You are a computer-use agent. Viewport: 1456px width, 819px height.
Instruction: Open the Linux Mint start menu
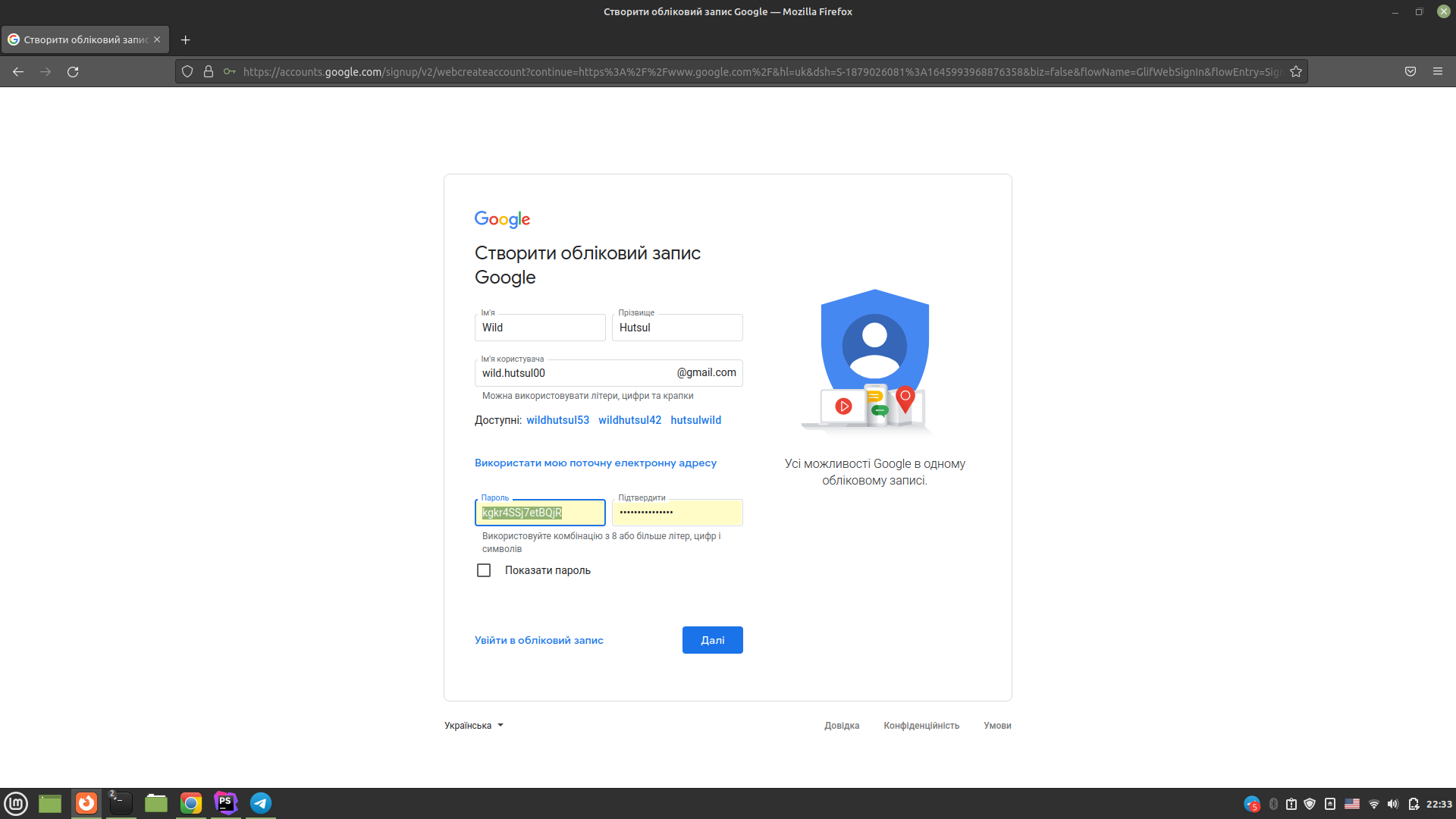pos(16,803)
